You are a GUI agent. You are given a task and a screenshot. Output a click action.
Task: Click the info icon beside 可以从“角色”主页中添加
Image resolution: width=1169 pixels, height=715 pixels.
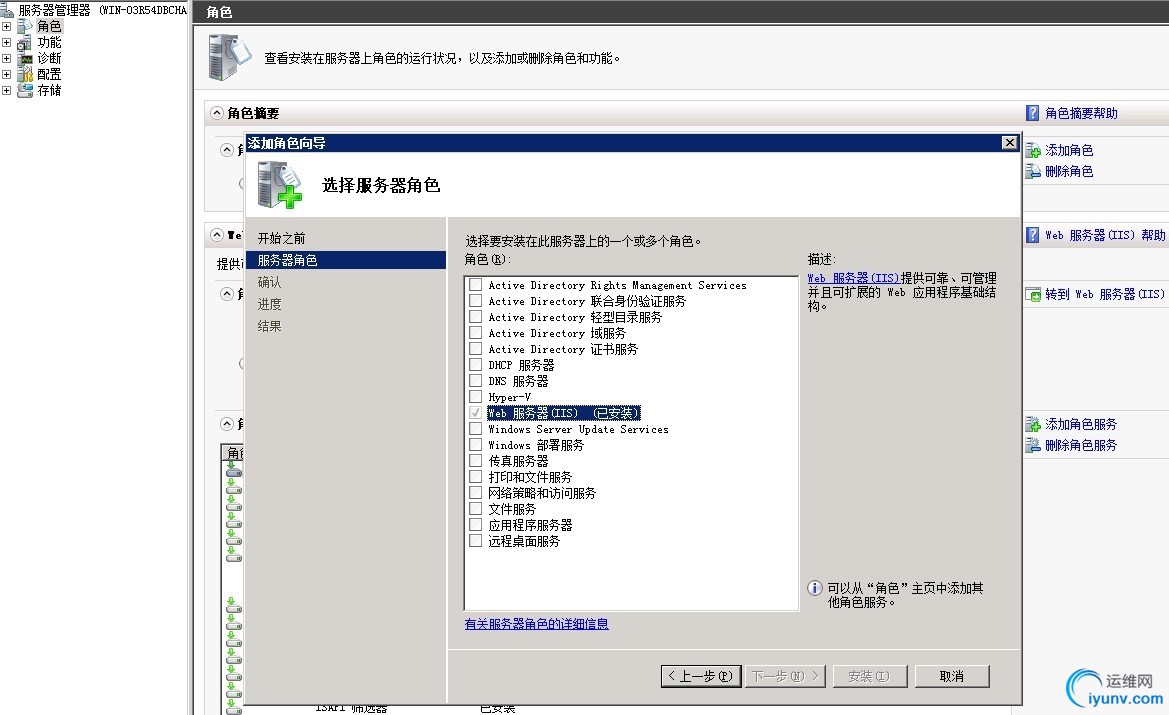815,588
